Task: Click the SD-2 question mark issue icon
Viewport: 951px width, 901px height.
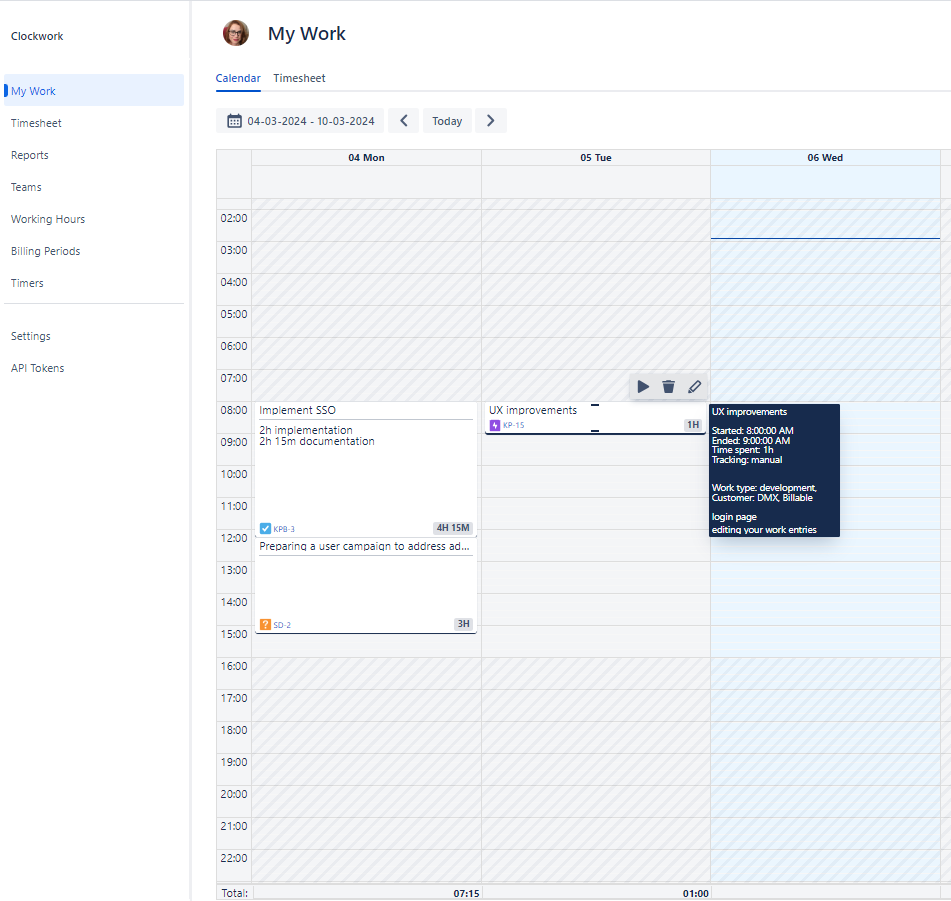Action: pos(266,623)
